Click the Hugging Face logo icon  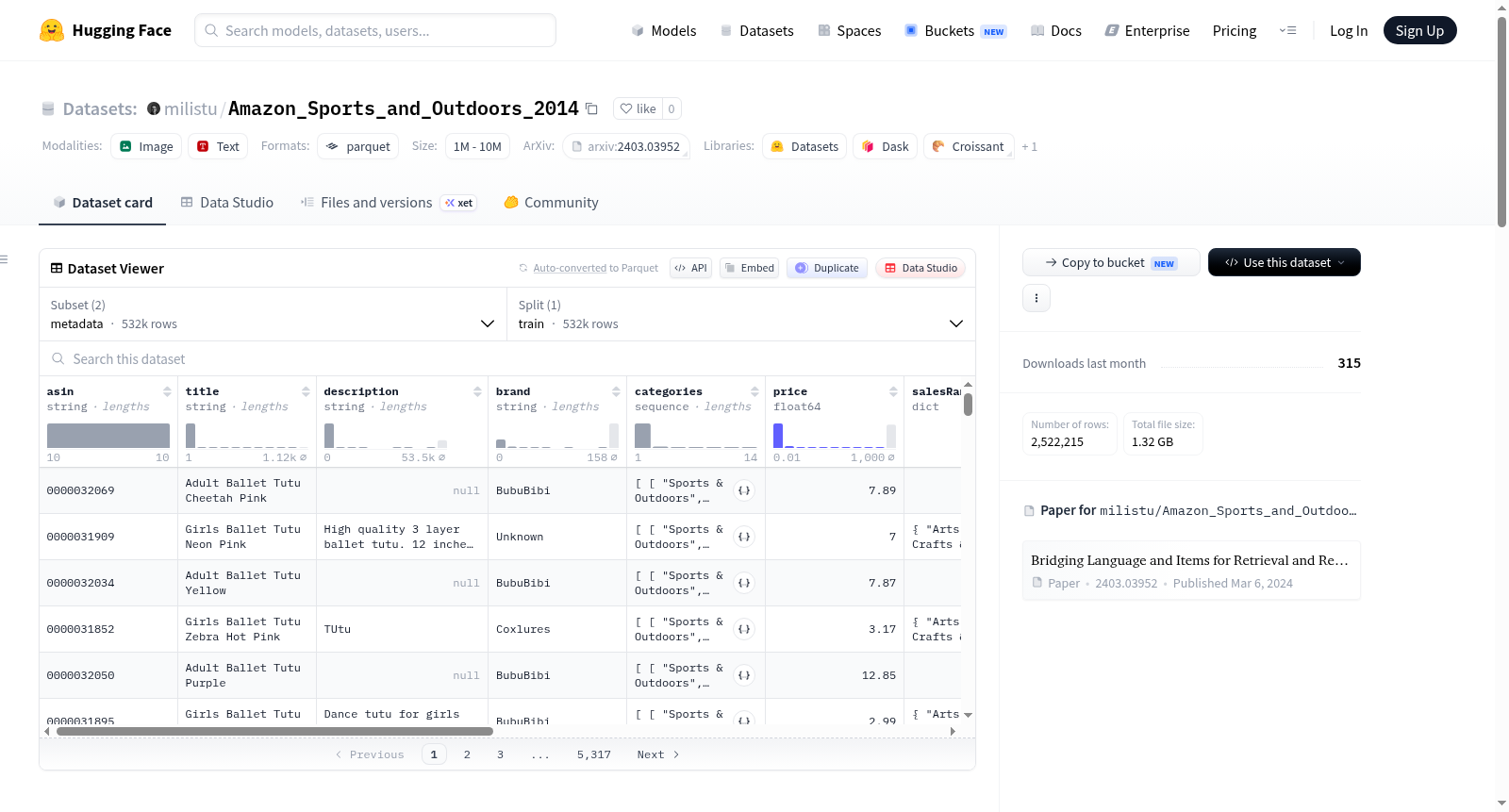click(52, 30)
